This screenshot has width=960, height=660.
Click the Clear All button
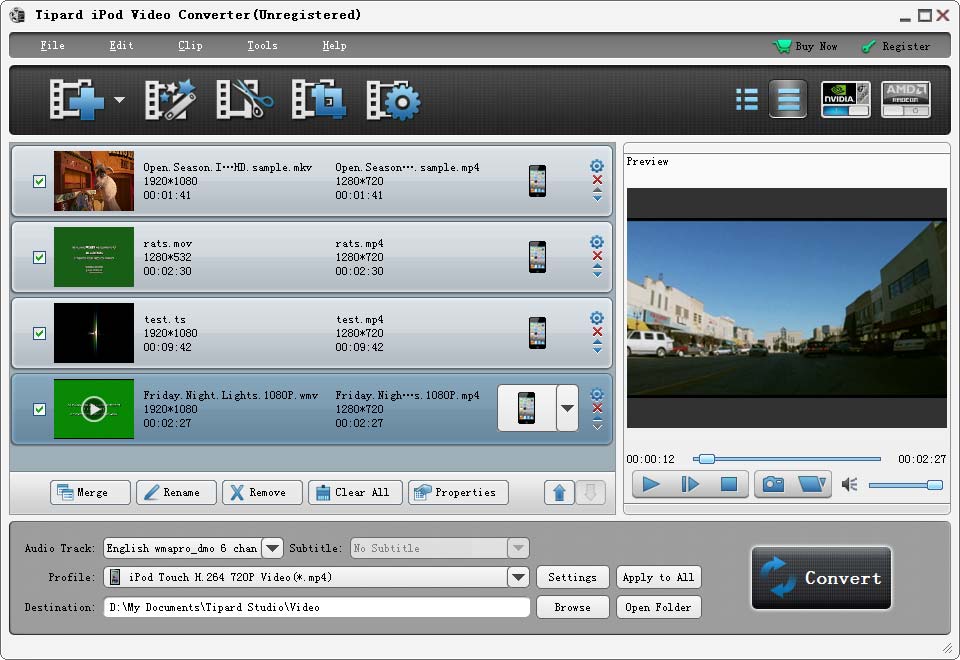click(x=355, y=492)
